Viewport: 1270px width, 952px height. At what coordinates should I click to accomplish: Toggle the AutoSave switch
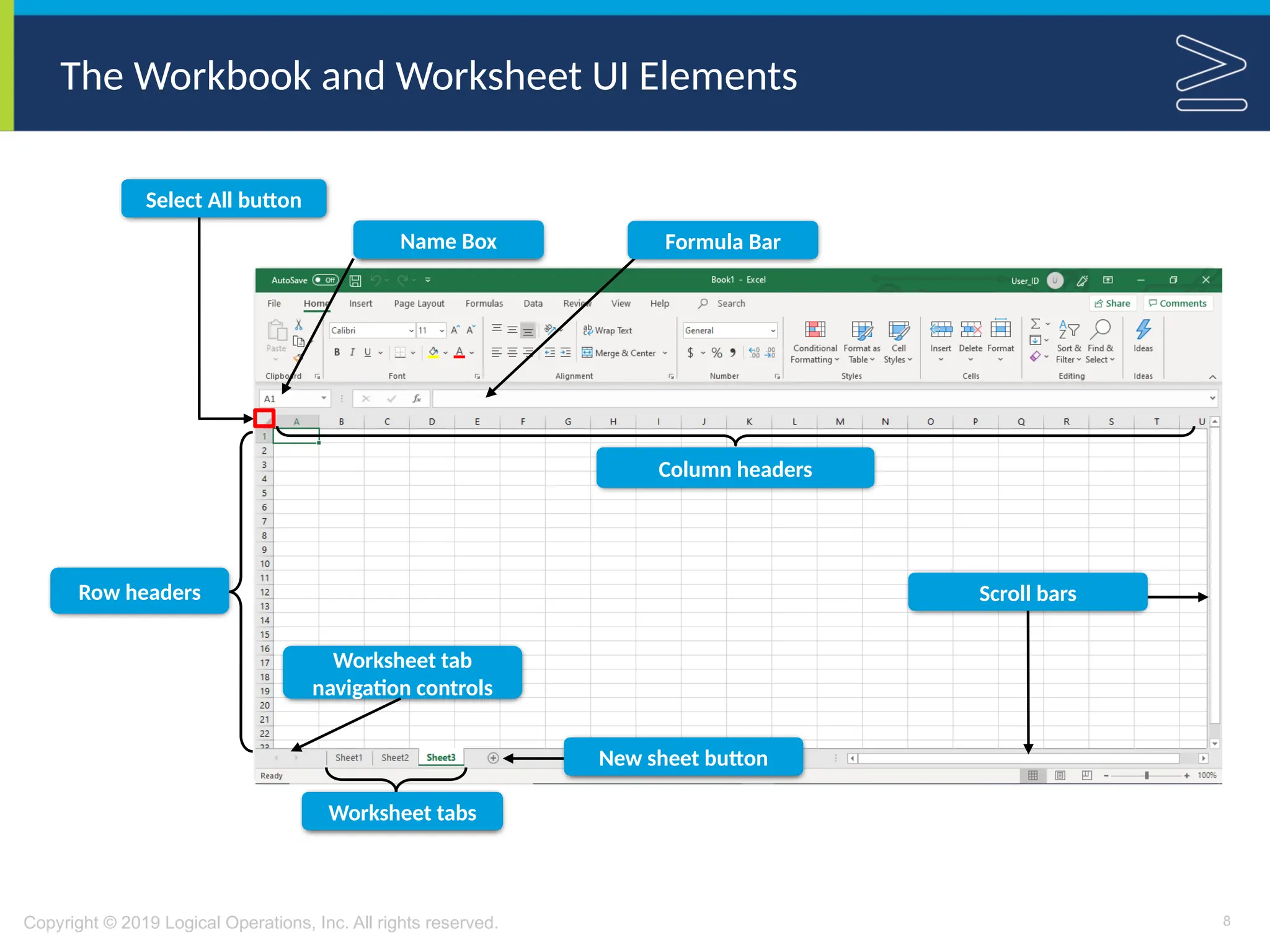tap(326, 280)
